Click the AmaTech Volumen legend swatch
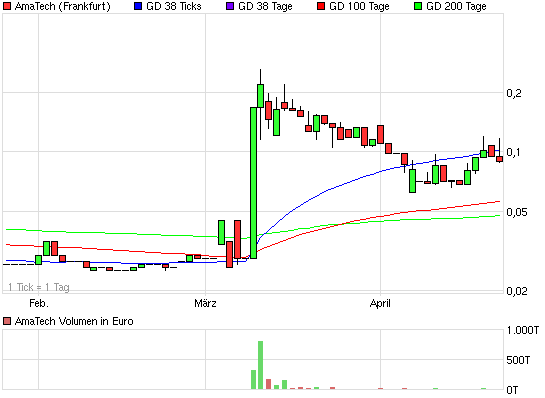This screenshot has height=398, width=545. 7,321
